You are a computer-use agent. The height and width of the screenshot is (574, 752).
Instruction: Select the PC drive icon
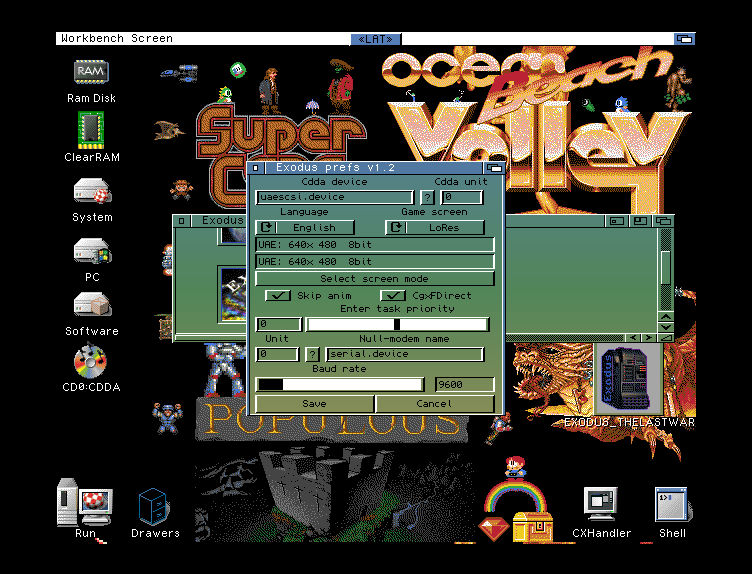click(92, 250)
